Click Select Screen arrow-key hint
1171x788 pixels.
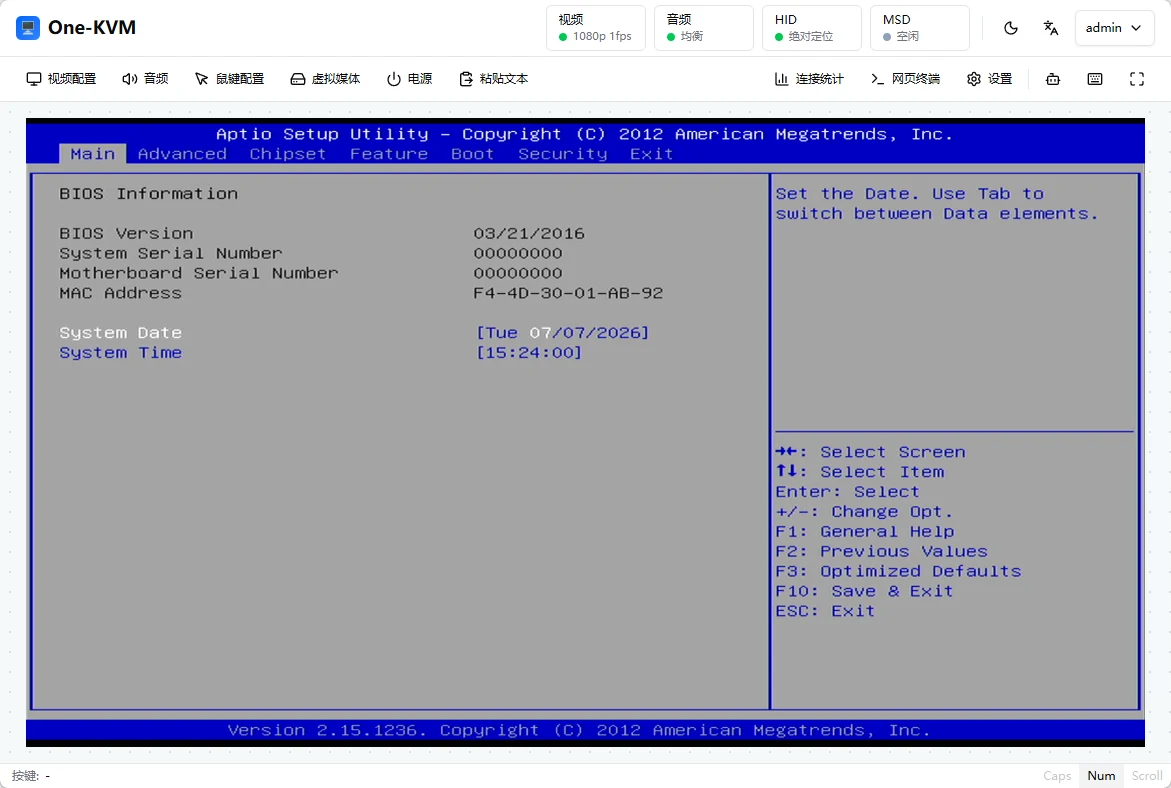pyautogui.click(x=870, y=452)
